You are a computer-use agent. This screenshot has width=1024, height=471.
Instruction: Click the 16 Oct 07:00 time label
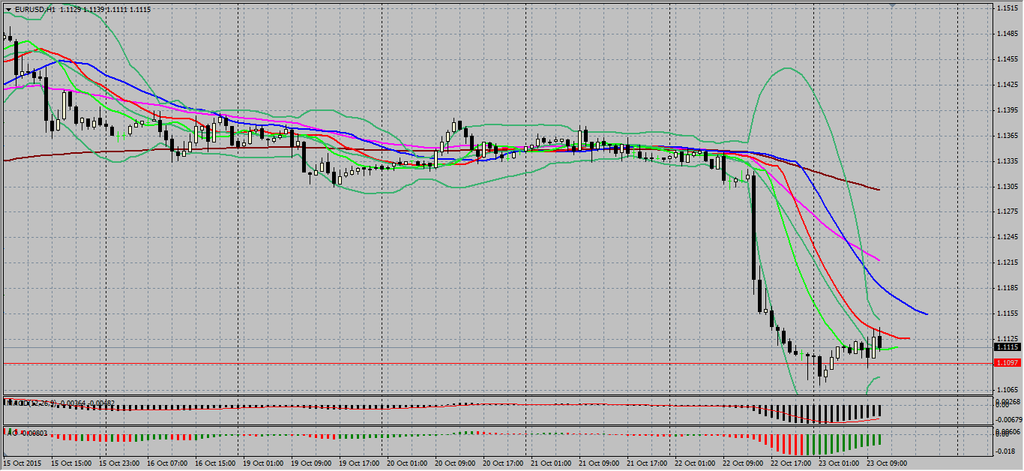click(x=166, y=463)
